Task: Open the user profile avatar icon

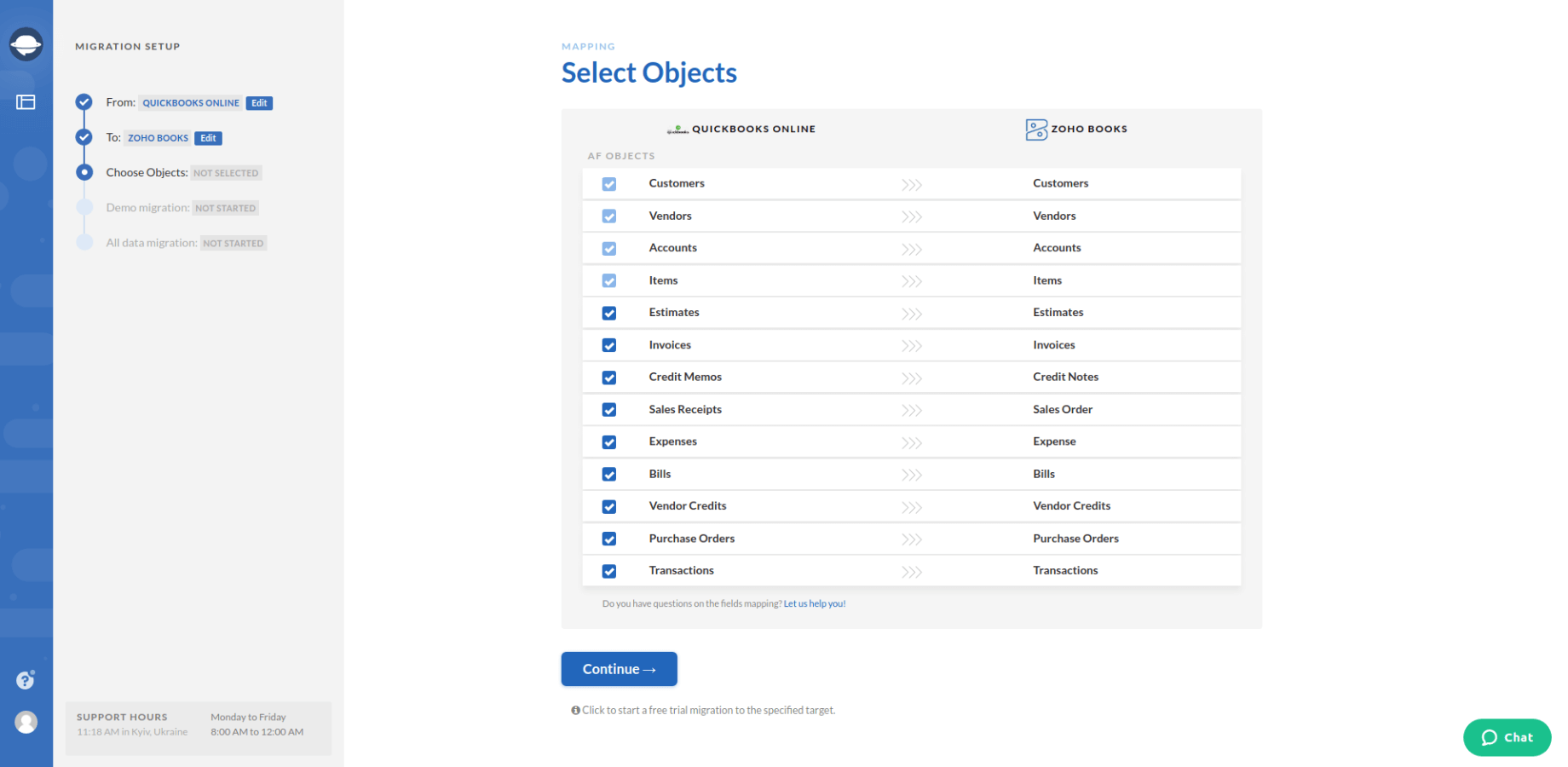Action: (x=26, y=723)
